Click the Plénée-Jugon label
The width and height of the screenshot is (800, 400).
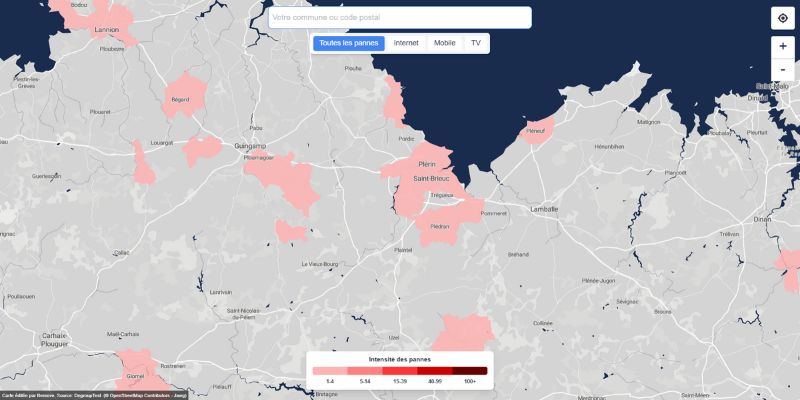pos(598,281)
